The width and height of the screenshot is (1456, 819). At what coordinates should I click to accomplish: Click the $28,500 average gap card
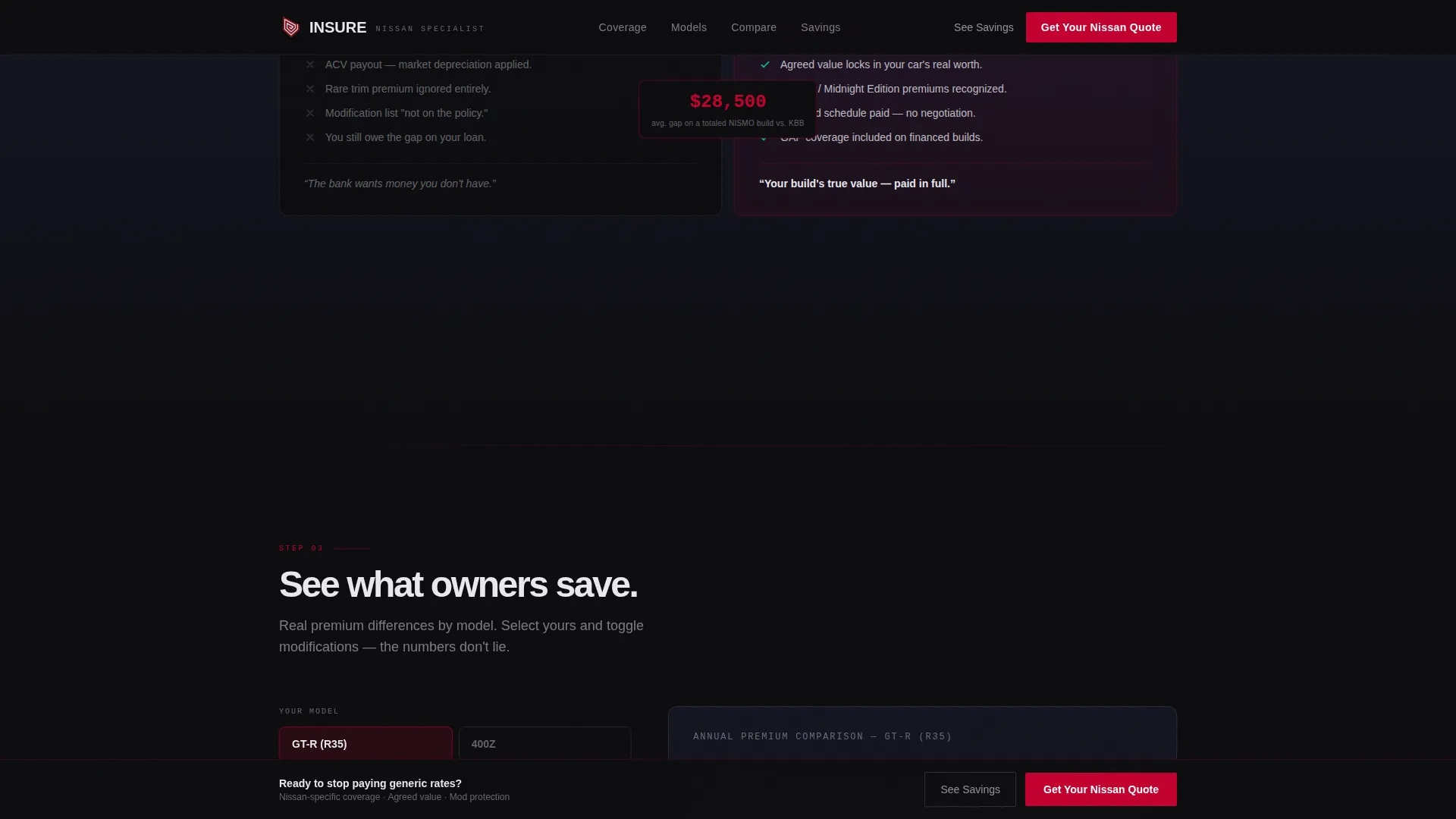tap(727, 109)
